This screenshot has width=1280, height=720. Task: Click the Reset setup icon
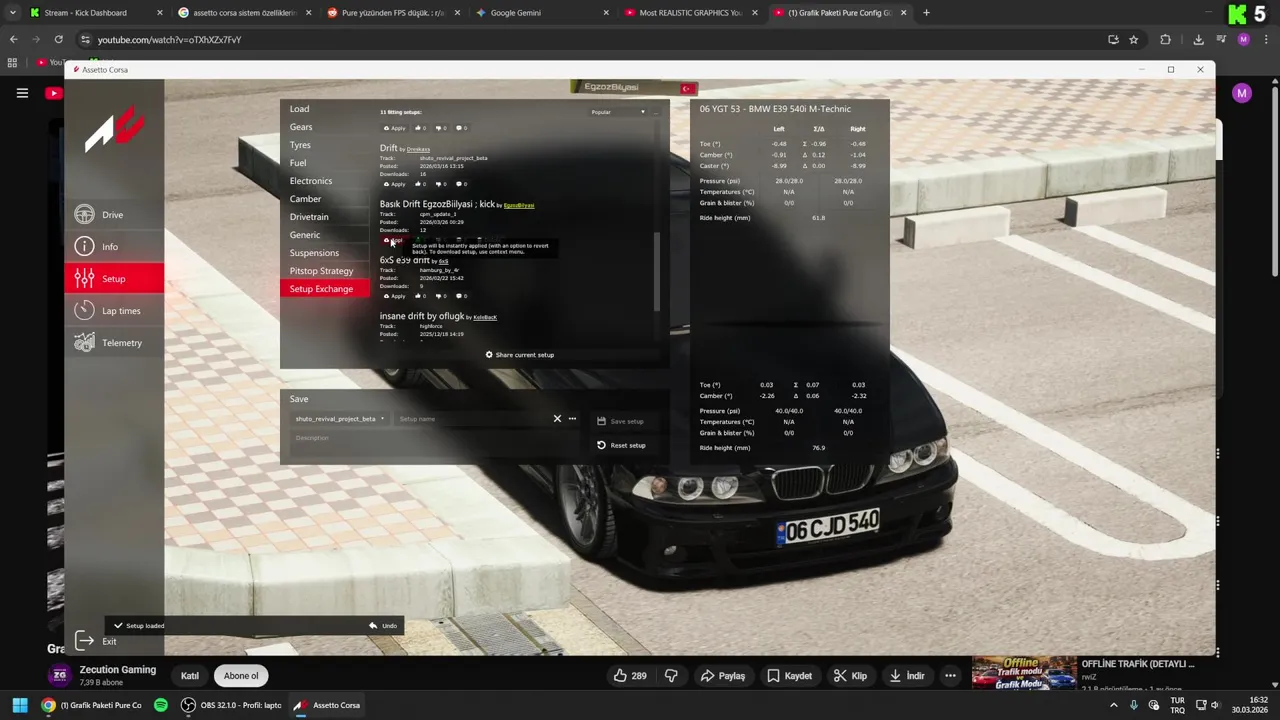tap(601, 445)
